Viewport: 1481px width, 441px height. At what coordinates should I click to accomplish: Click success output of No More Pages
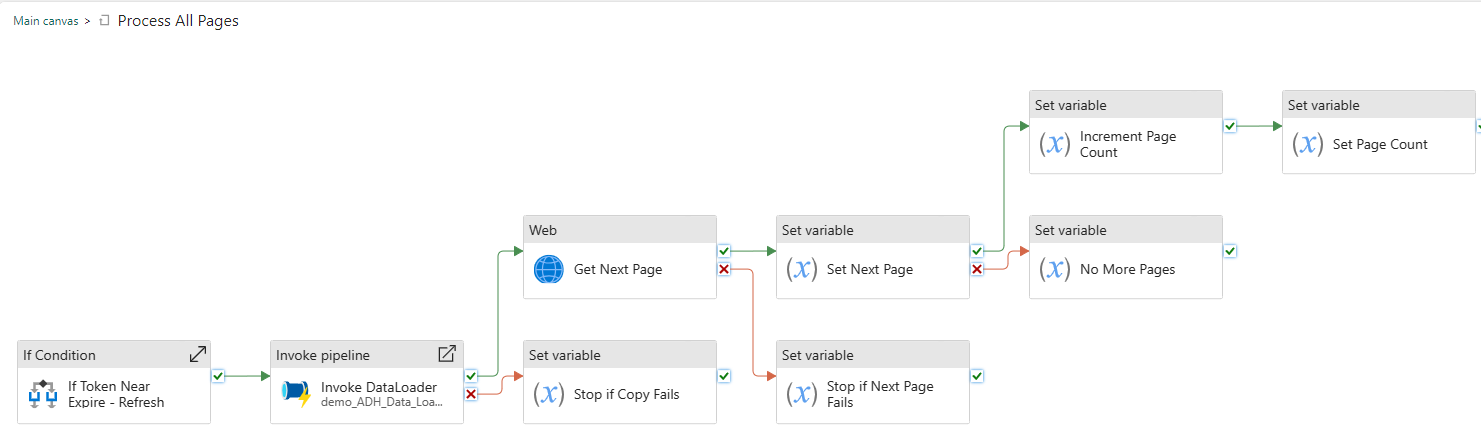click(x=1230, y=251)
